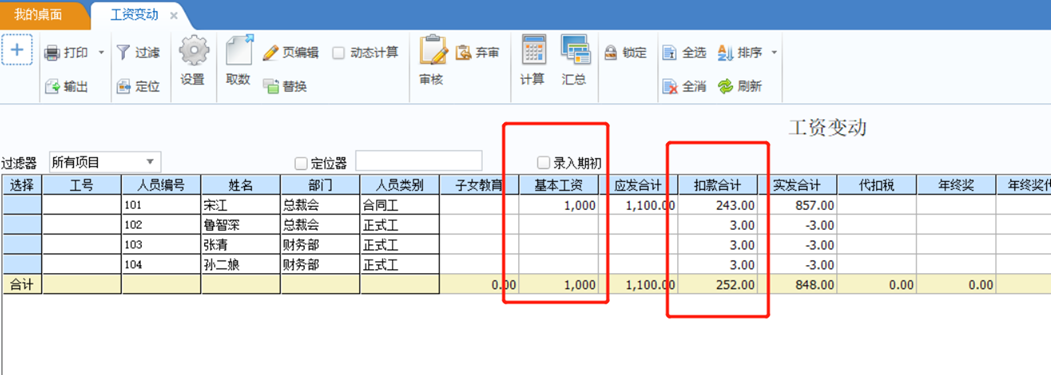Image resolution: width=1051 pixels, height=375 pixels.
Task: Select the 工资变动 tab
Action: tap(134, 15)
